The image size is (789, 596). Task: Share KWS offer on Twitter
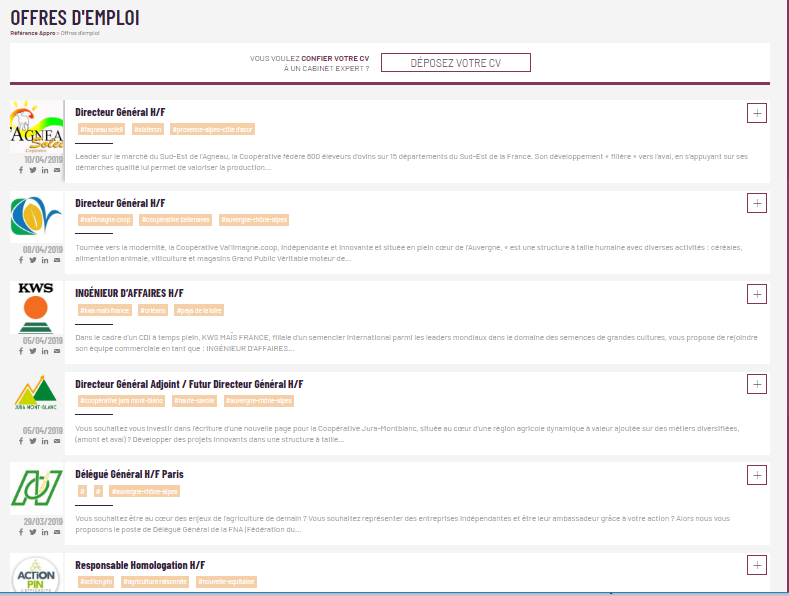click(33, 351)
